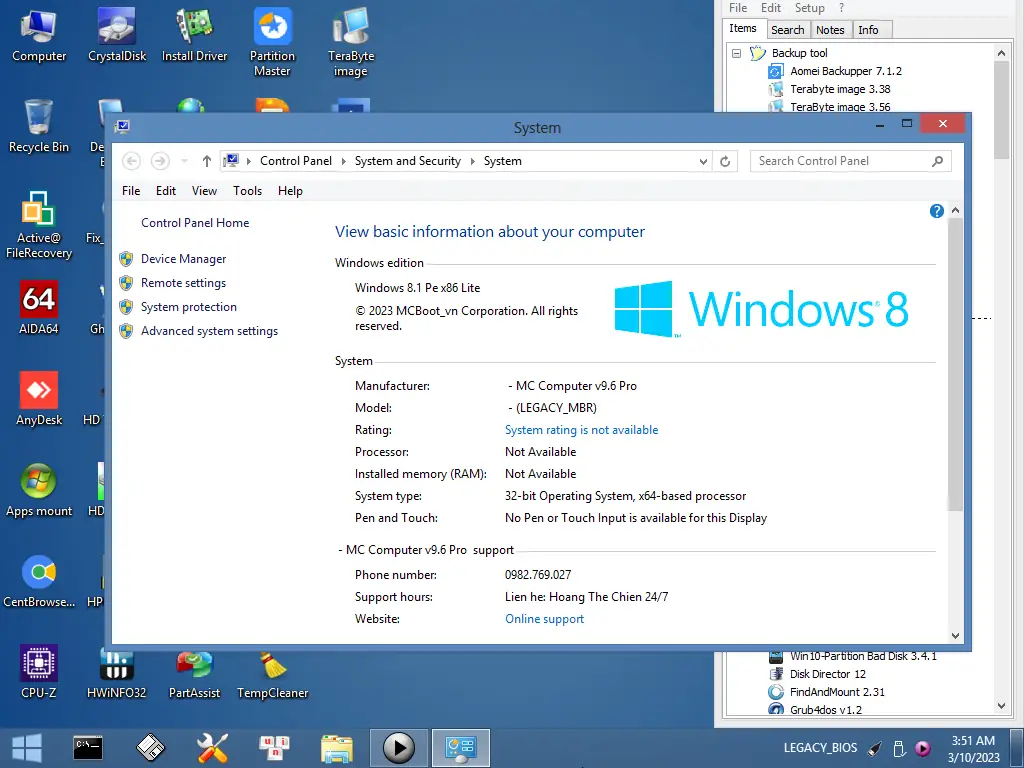Open Apps mount desktop icon
The width and height of the screenshot is (1024, 768).
(x=39, y=490)
